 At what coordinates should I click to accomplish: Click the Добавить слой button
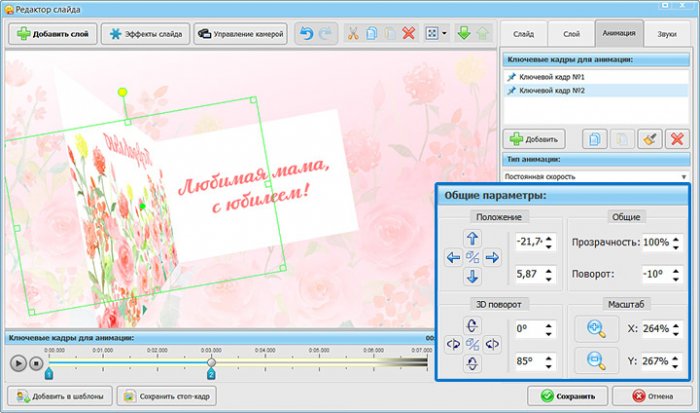coord(52,34)
